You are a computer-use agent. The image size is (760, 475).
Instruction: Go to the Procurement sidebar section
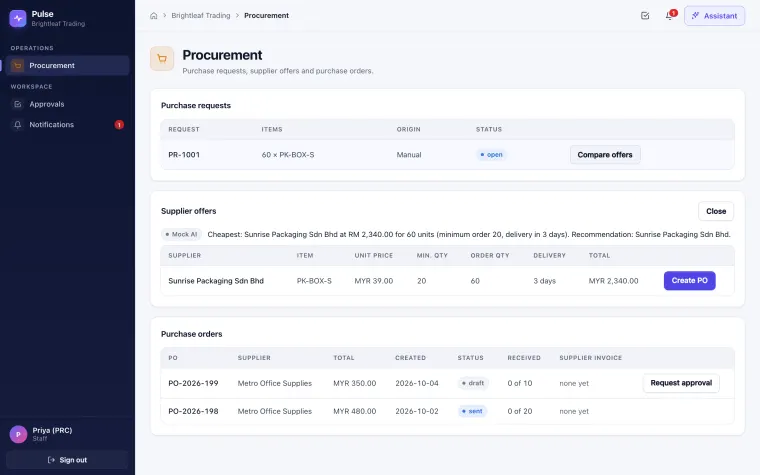pos(67,65)
